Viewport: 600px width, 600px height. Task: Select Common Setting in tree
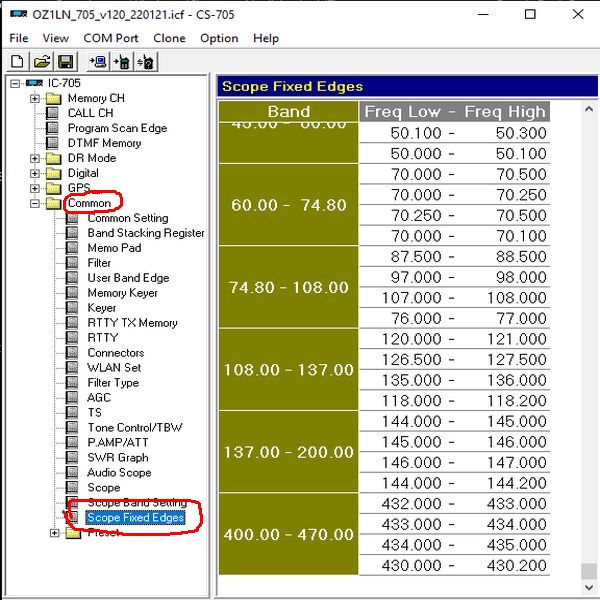(128, 218)
